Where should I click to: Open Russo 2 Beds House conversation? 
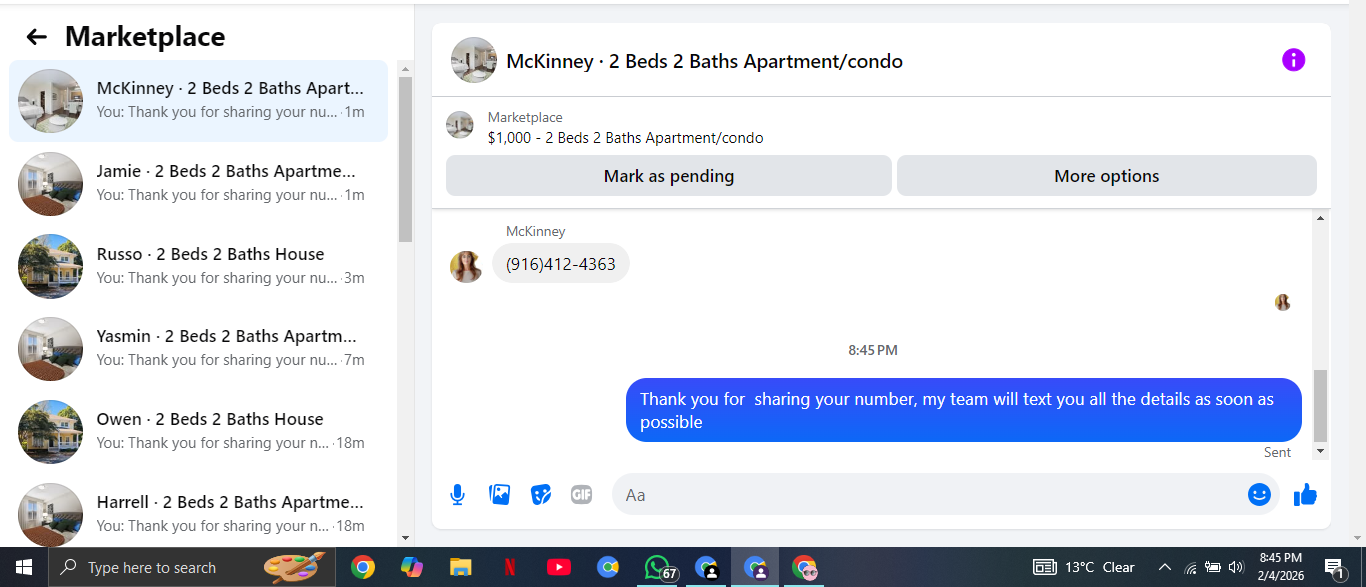pyautogui.click(x=199, y=266)
